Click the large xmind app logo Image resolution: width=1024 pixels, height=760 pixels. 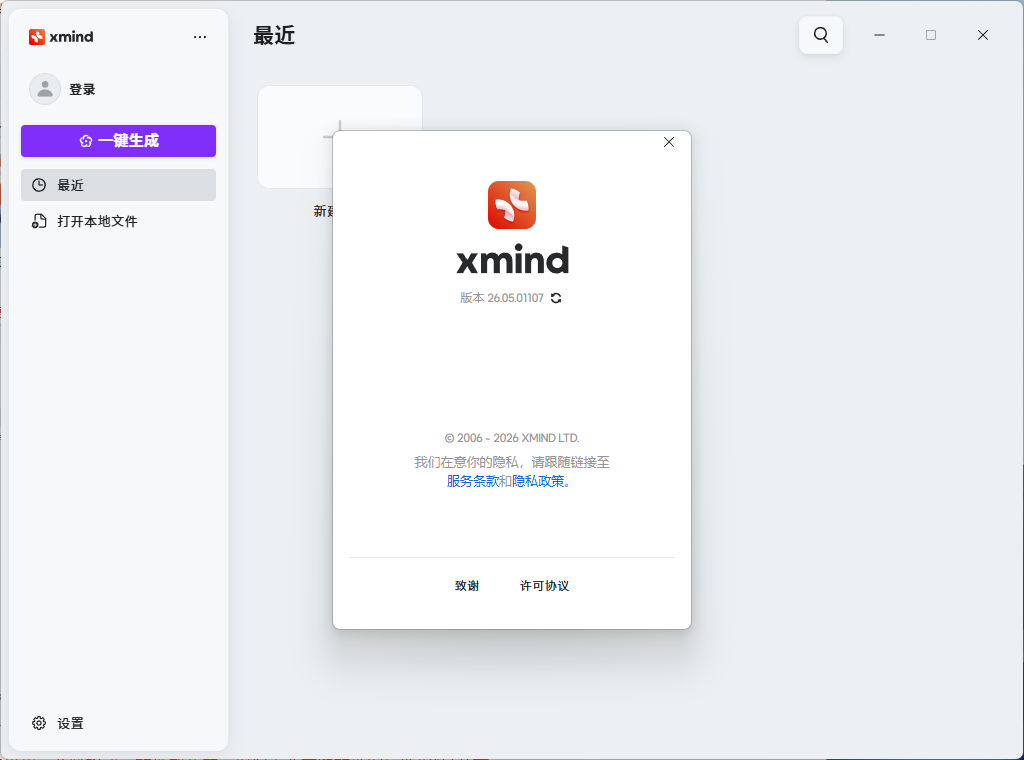pos(512,205)
